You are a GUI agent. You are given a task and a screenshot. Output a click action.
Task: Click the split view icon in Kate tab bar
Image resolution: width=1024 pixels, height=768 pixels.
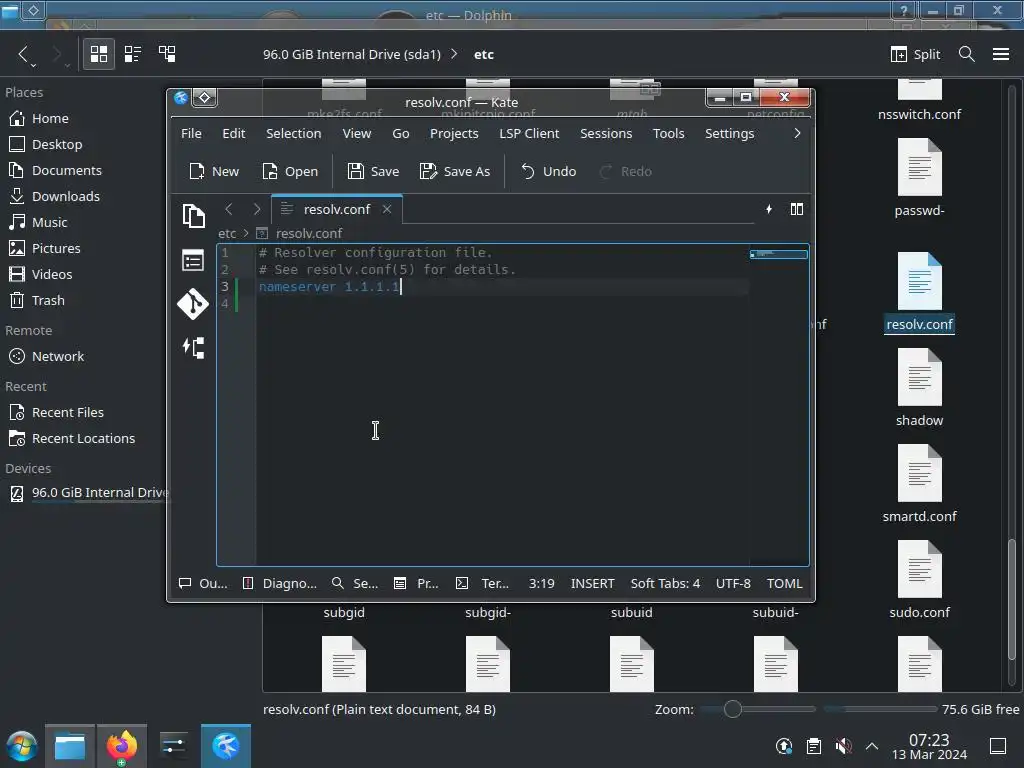pyautogui.click(x=797, y=209)
